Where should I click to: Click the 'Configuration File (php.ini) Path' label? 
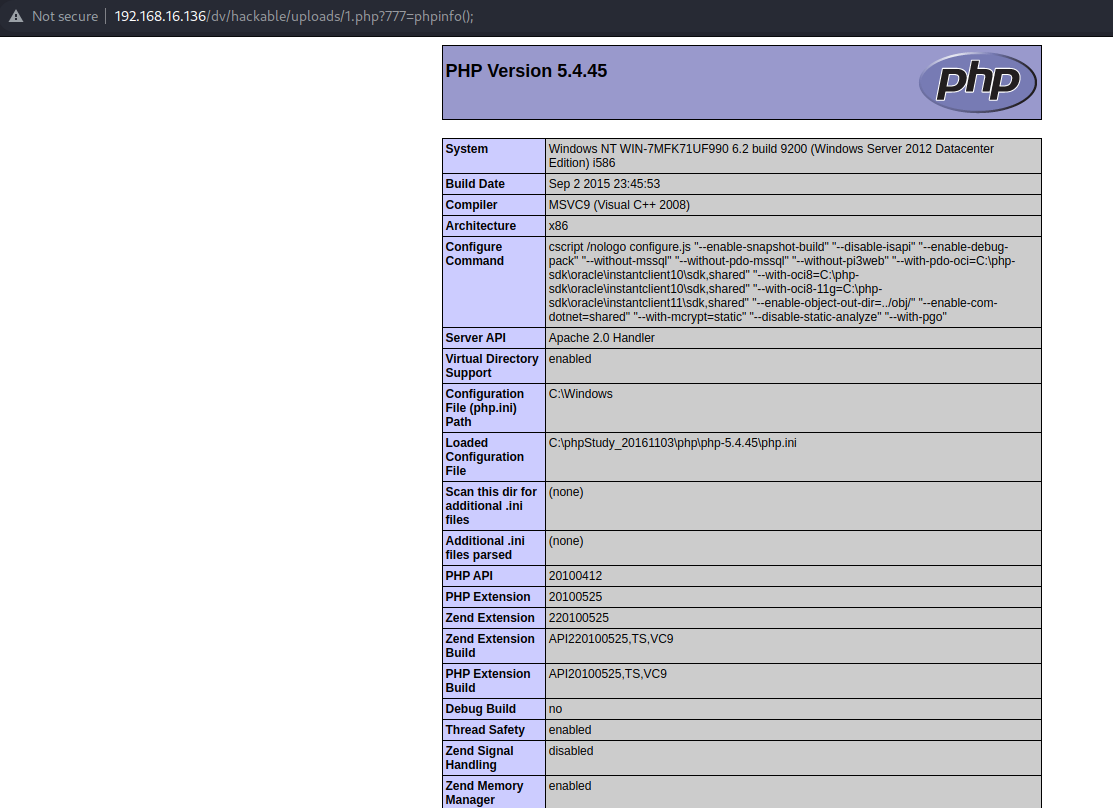485,408
